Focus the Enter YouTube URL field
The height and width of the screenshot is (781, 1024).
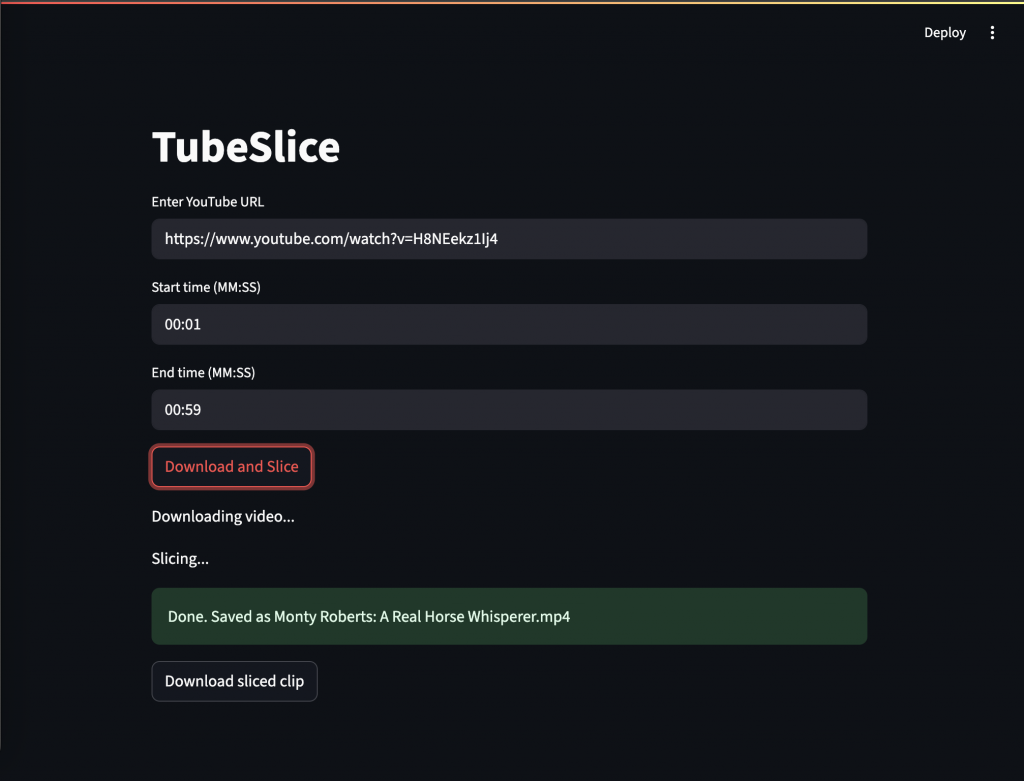pos(509,239)
